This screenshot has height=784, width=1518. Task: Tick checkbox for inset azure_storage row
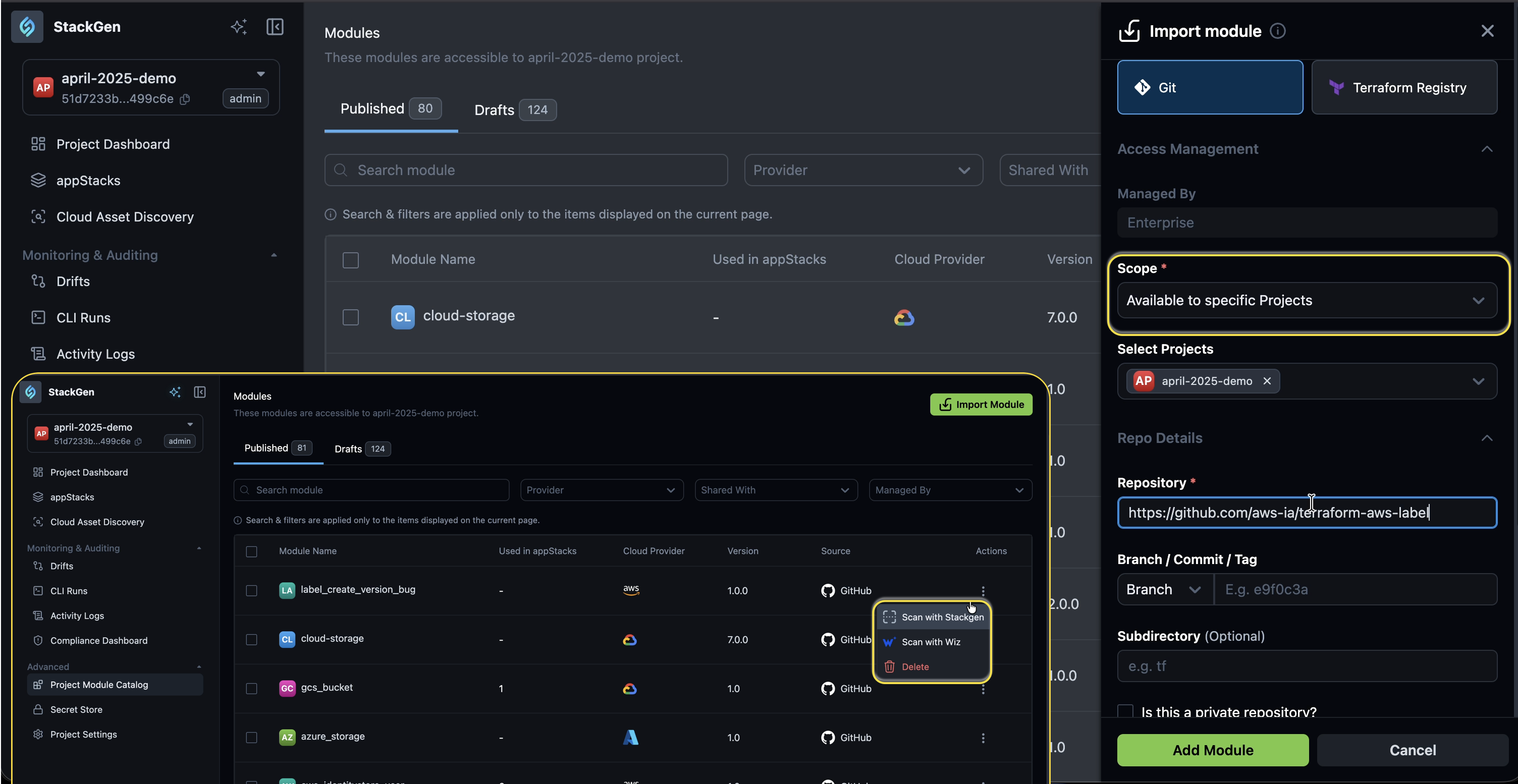252,738
